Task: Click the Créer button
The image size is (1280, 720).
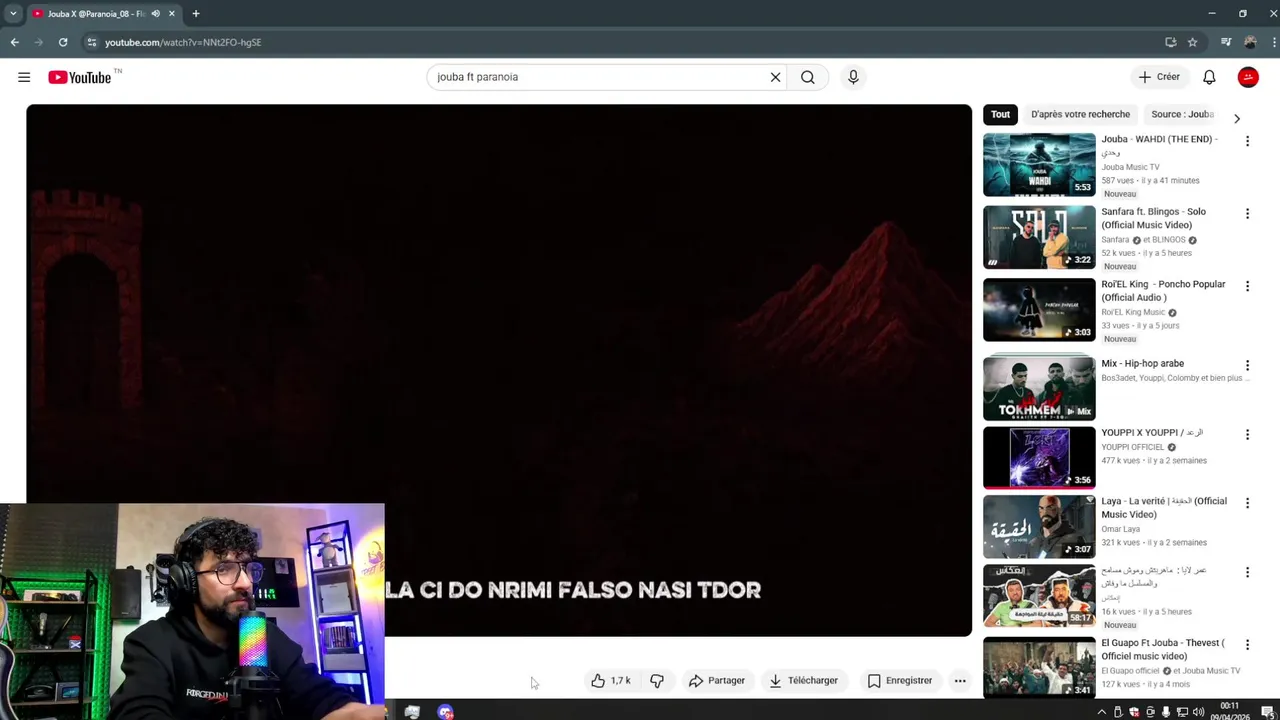Action: [x=1159, y=77]
